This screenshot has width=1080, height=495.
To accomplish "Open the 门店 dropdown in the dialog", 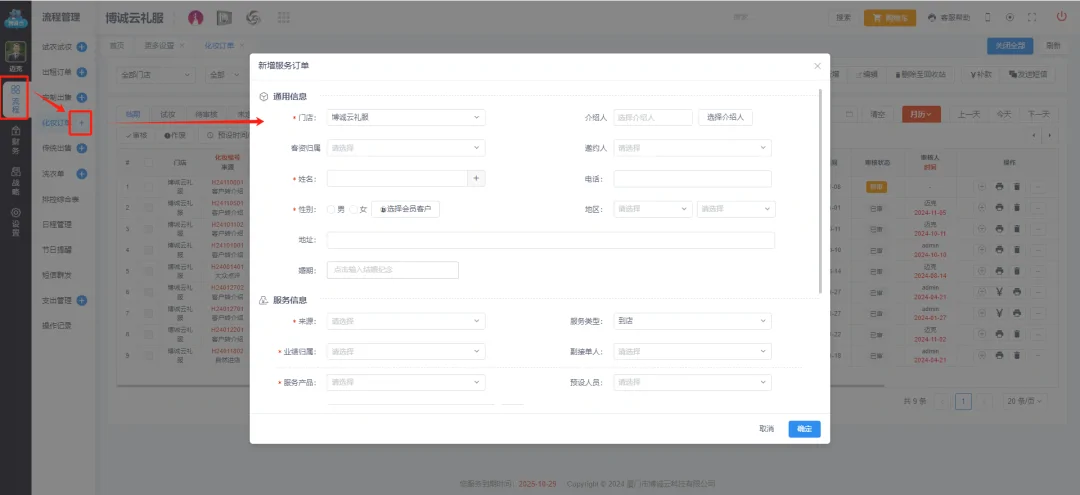I will pos(405,117).
